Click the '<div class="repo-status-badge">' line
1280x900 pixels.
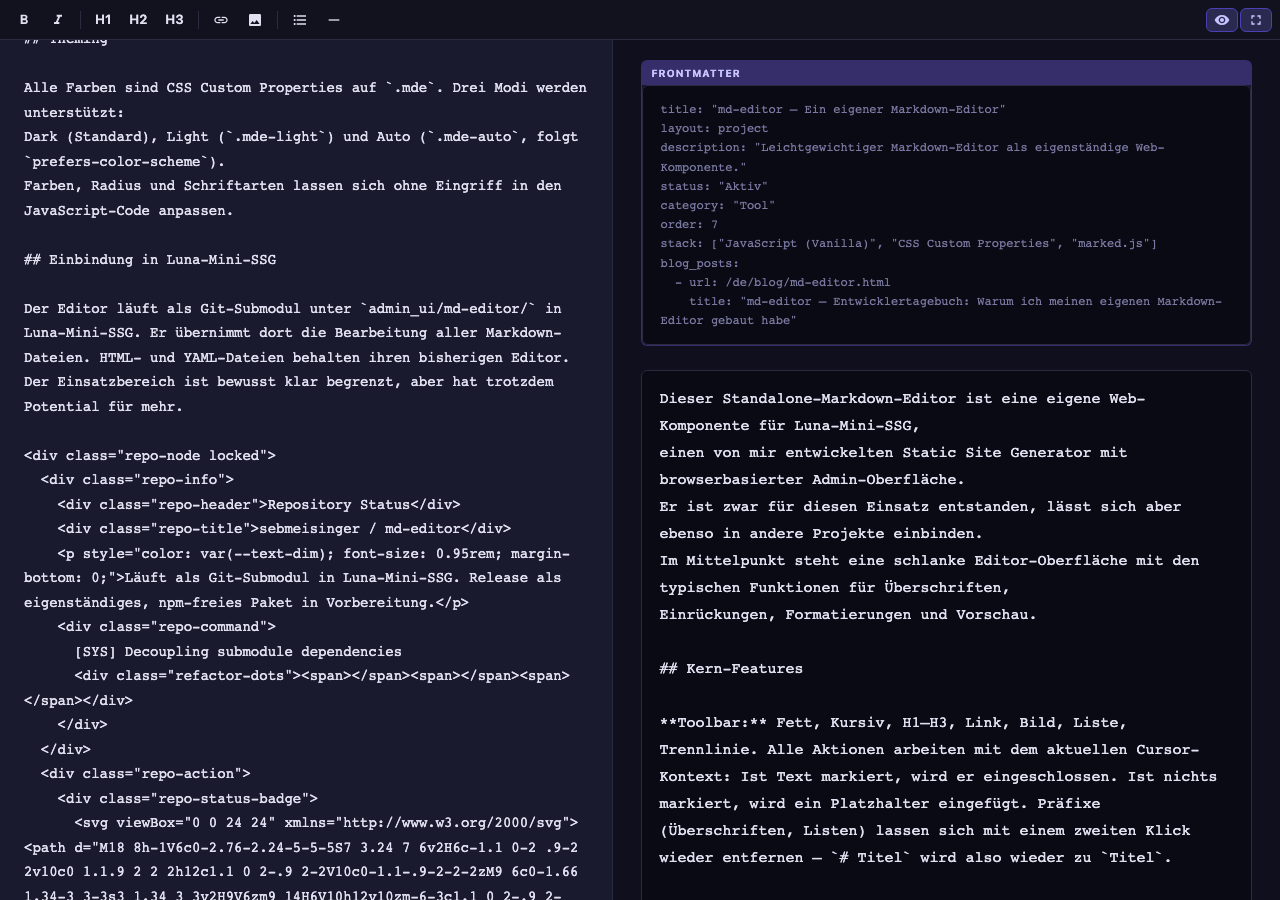188,799
